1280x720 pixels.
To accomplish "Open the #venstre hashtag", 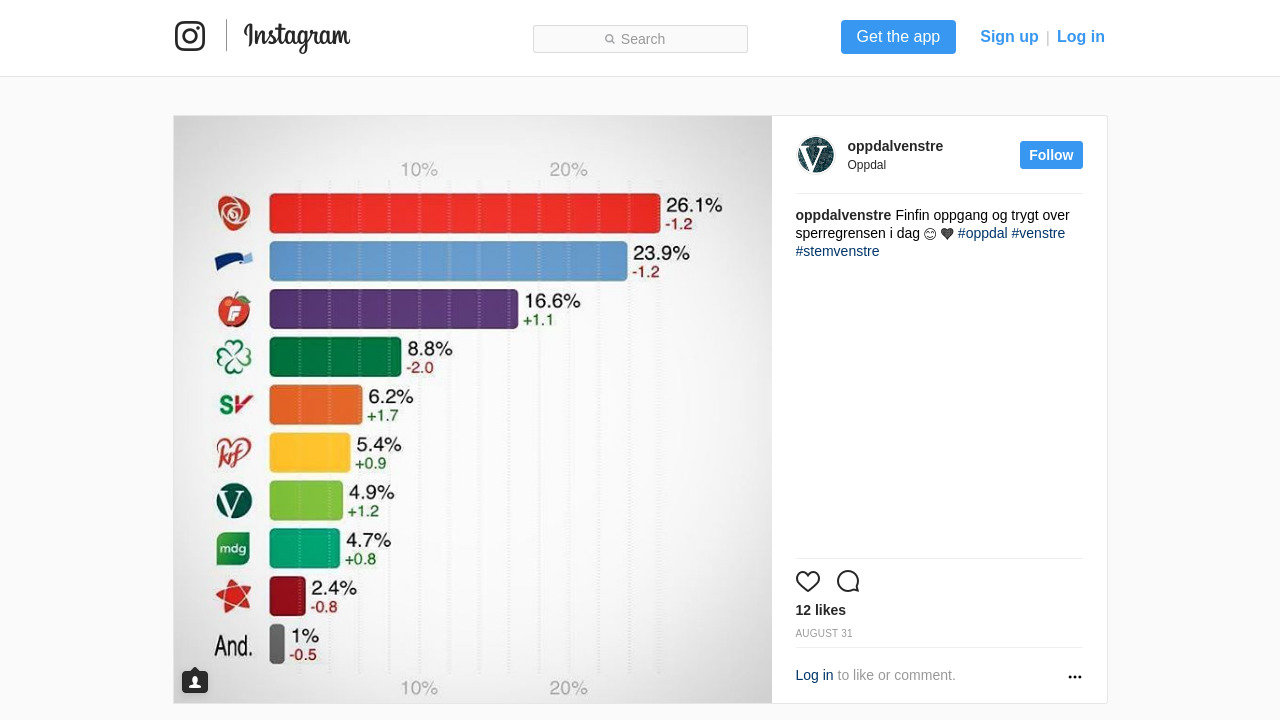I will coord(1038,233).
